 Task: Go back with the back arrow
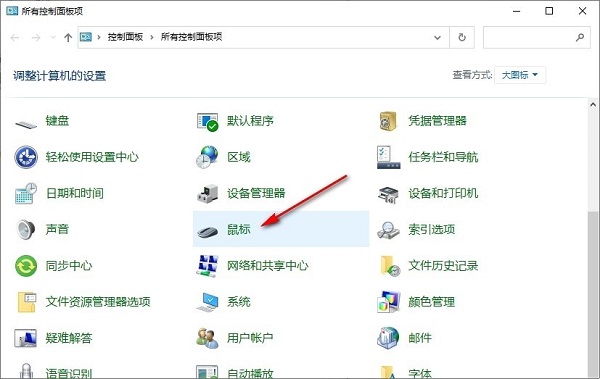pyautogui.click(x=15, y=38)
